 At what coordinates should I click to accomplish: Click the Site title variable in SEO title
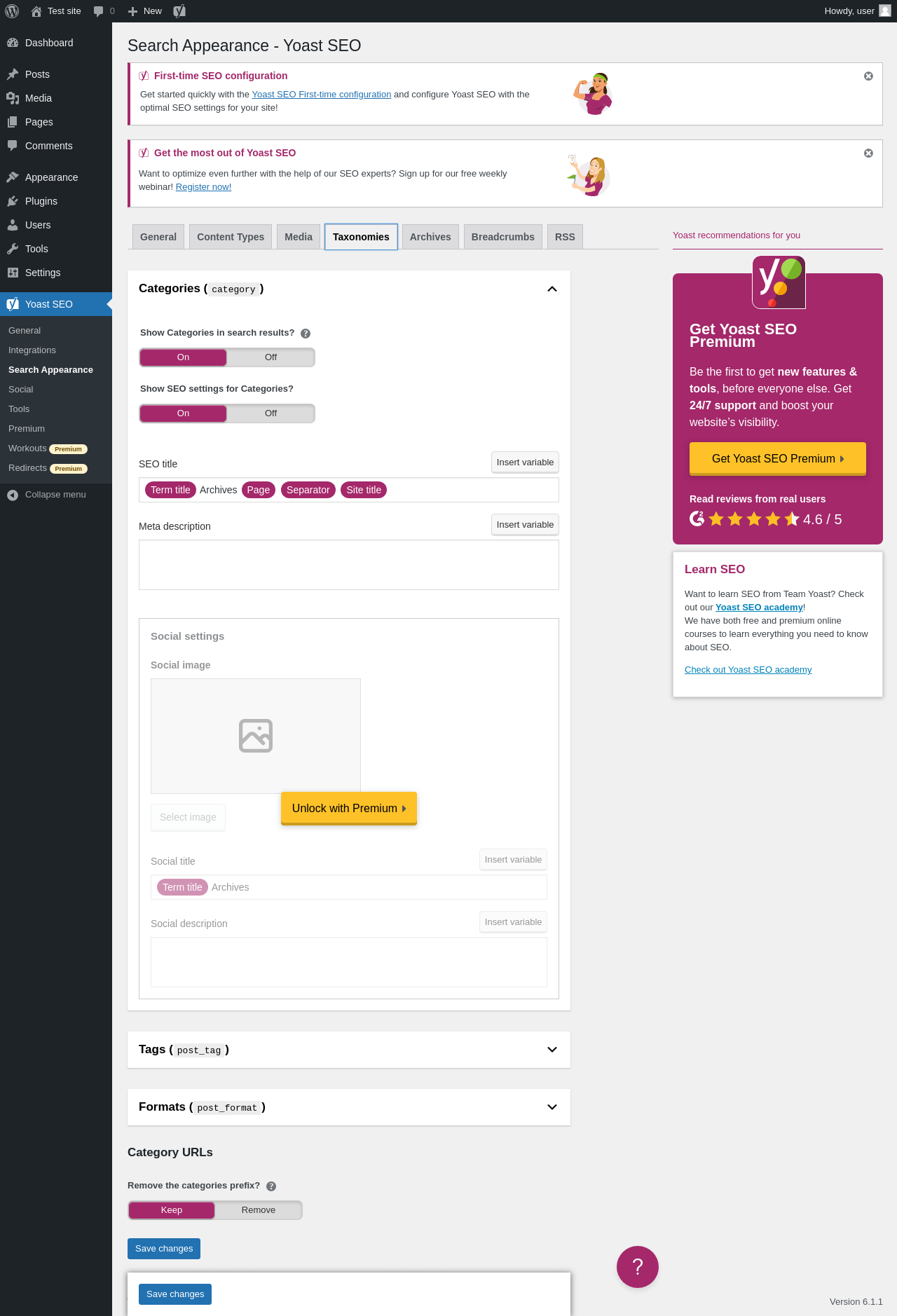point(364,490)
